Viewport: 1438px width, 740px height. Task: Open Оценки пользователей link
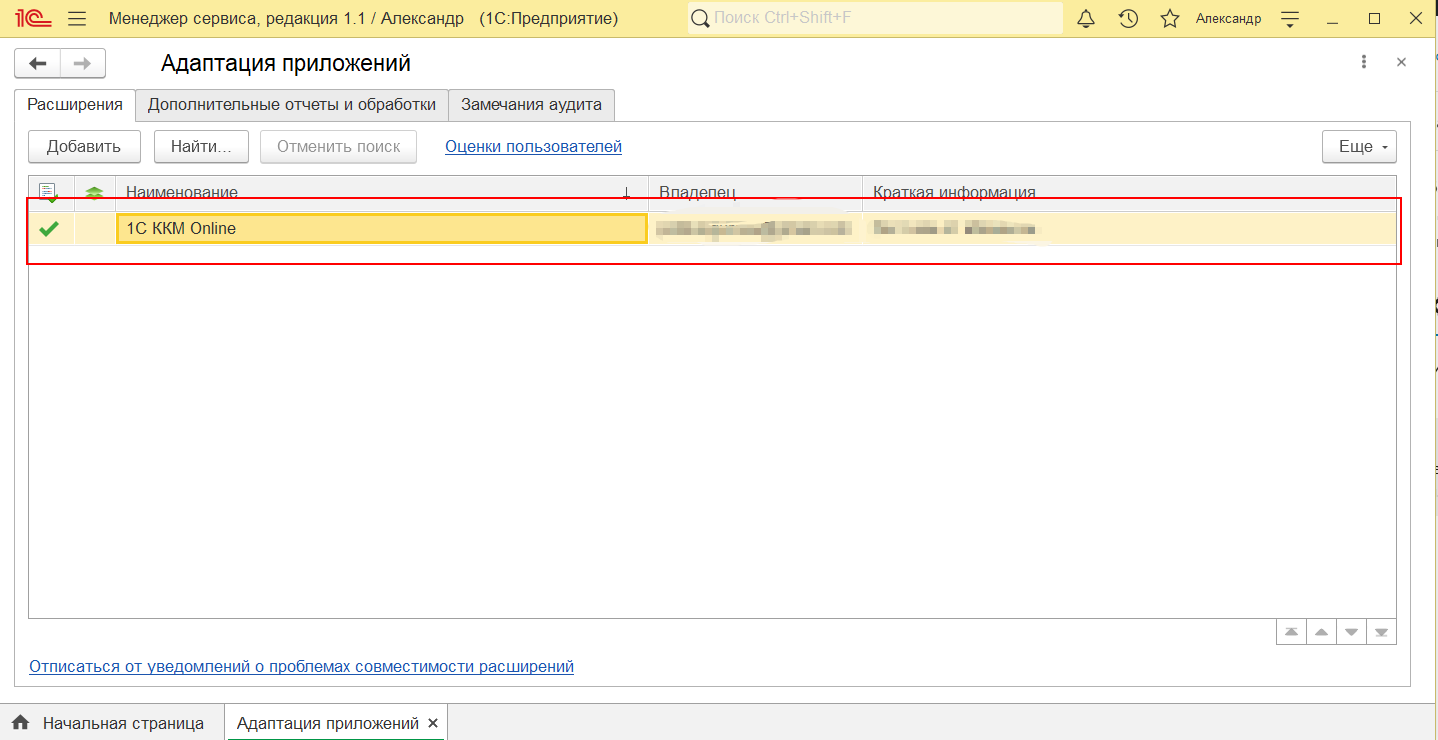tap(533, 147)
